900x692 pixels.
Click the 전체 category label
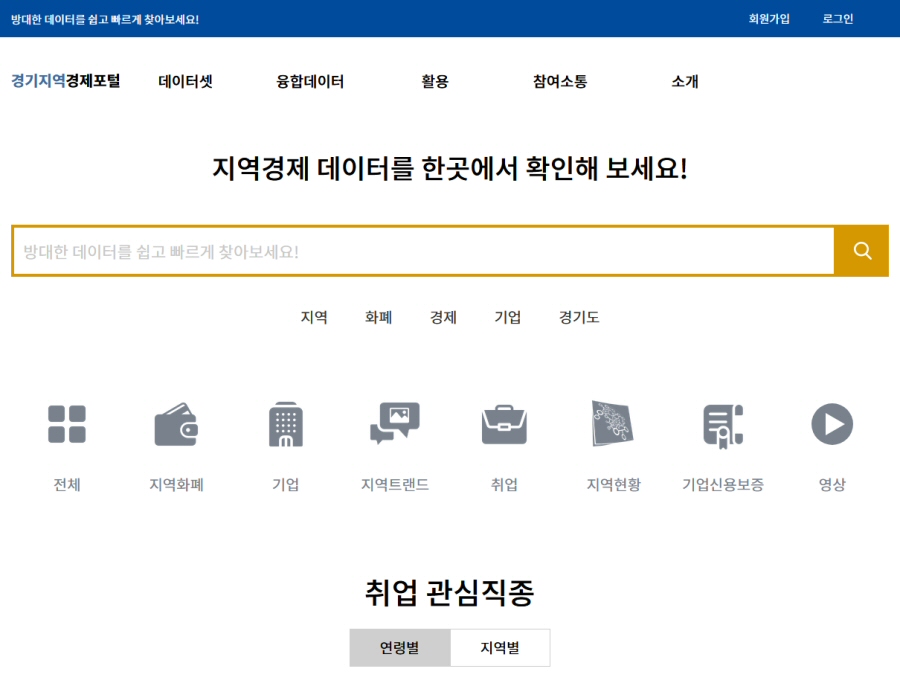pyautogui.click(x=67, y=485)
